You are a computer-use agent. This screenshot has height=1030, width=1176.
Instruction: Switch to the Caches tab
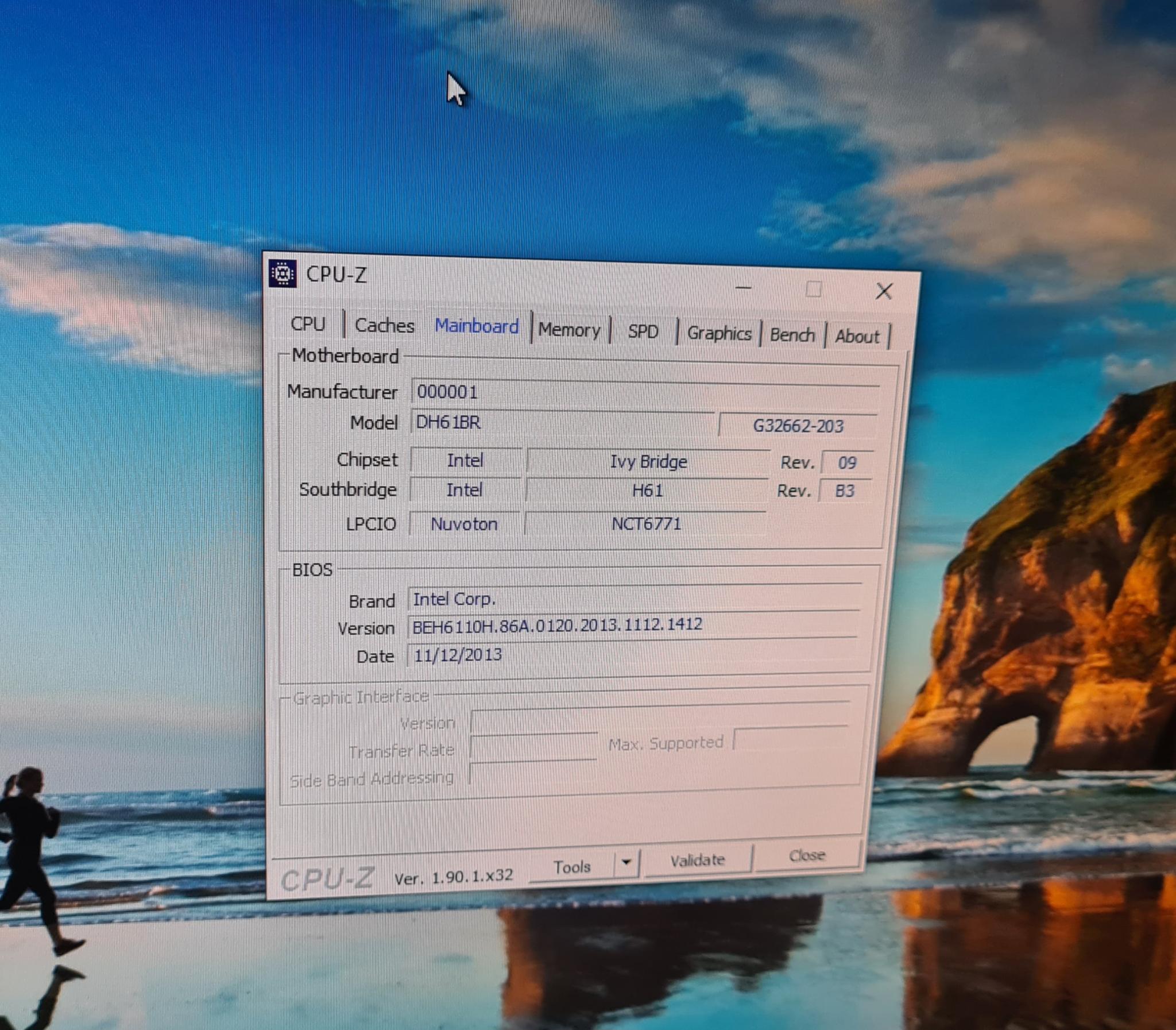(x=384, y=325)
